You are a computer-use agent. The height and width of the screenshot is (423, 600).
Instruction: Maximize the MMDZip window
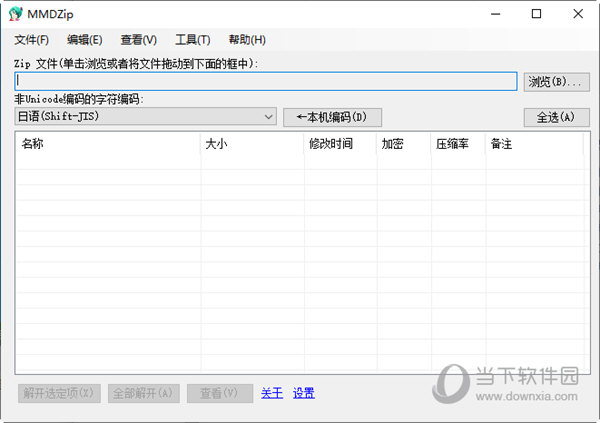point(537,14)
